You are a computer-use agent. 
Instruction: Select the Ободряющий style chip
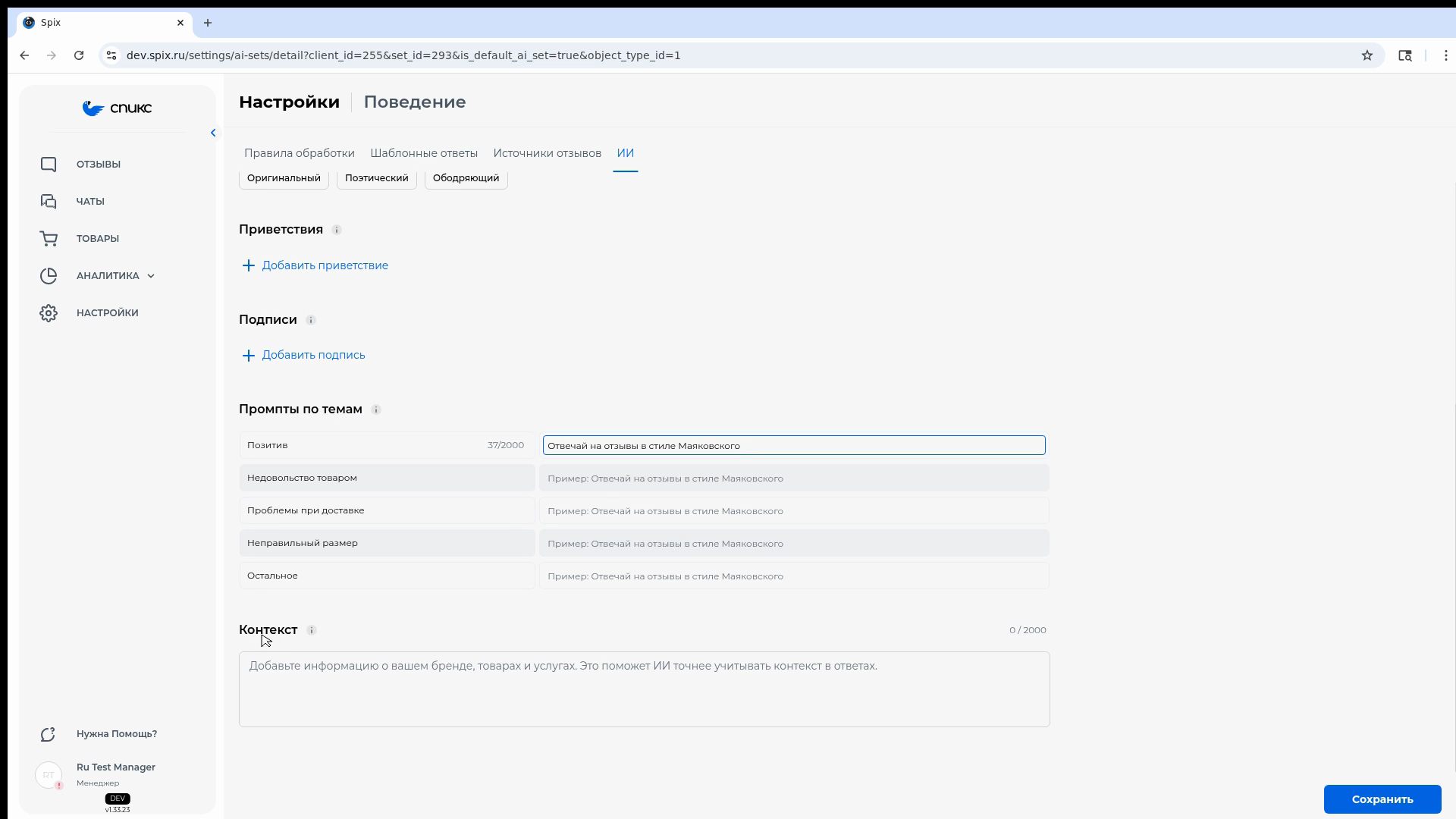point(466,178)
